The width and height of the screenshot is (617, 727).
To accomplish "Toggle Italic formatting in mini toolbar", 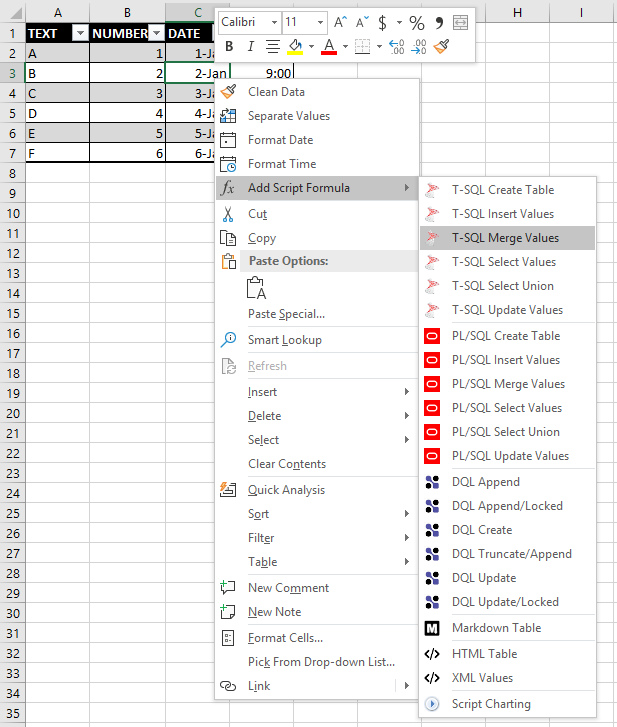I will pos(251,46).
